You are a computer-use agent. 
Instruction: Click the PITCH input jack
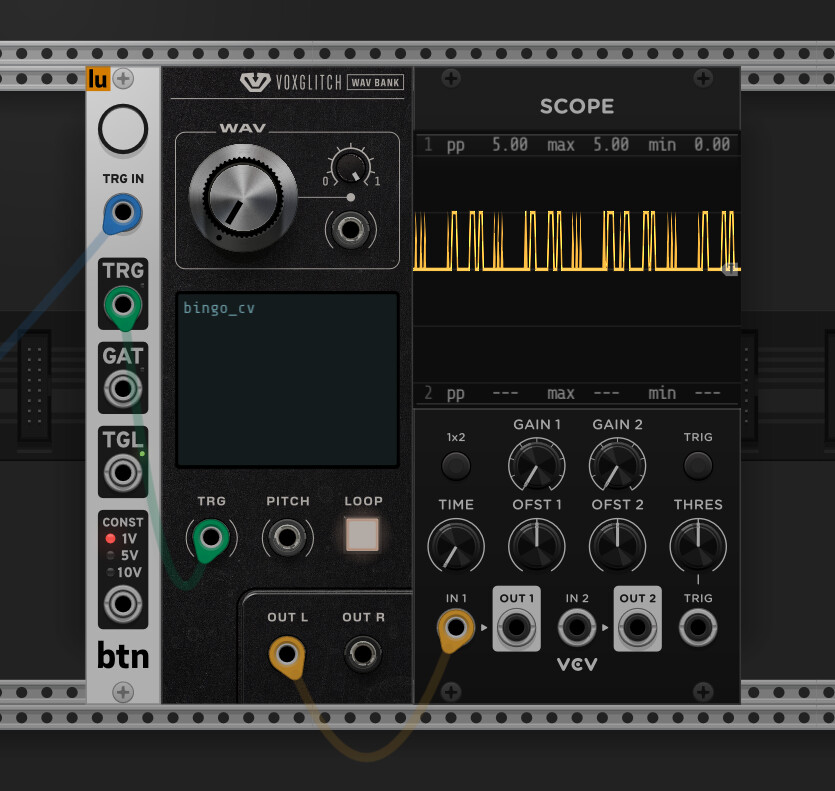pos(288,537)
